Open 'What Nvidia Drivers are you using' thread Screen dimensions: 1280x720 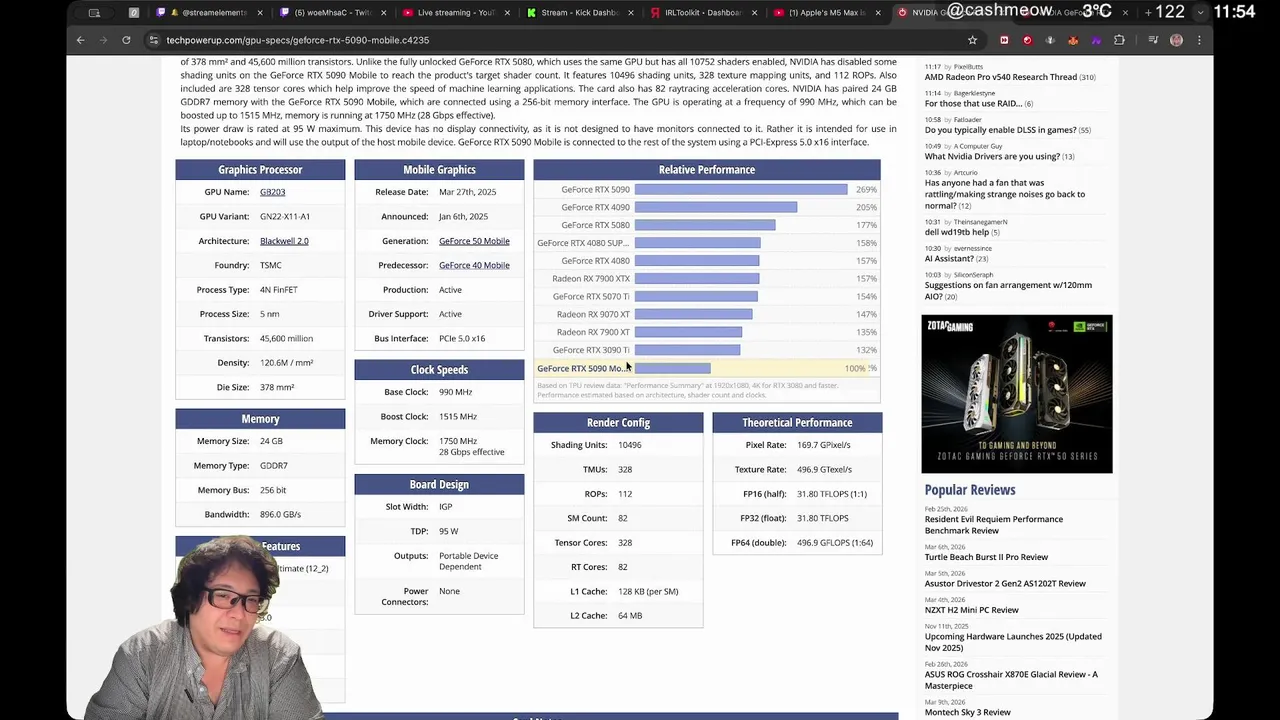992,156
